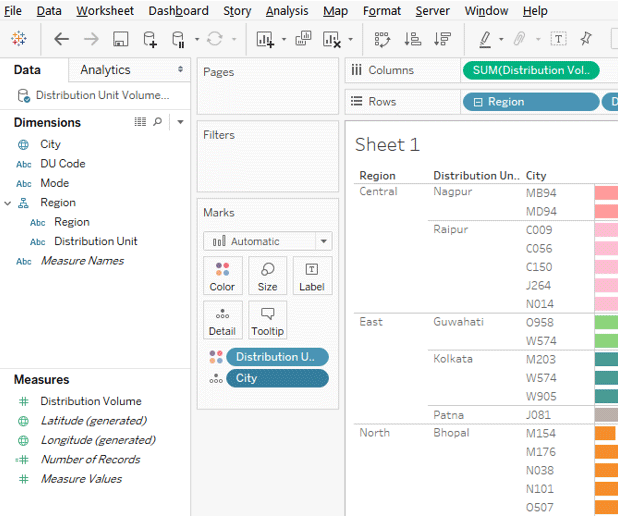618x516 pixels.
Task: Open the Label marks card
Action: tap(312, 276)
